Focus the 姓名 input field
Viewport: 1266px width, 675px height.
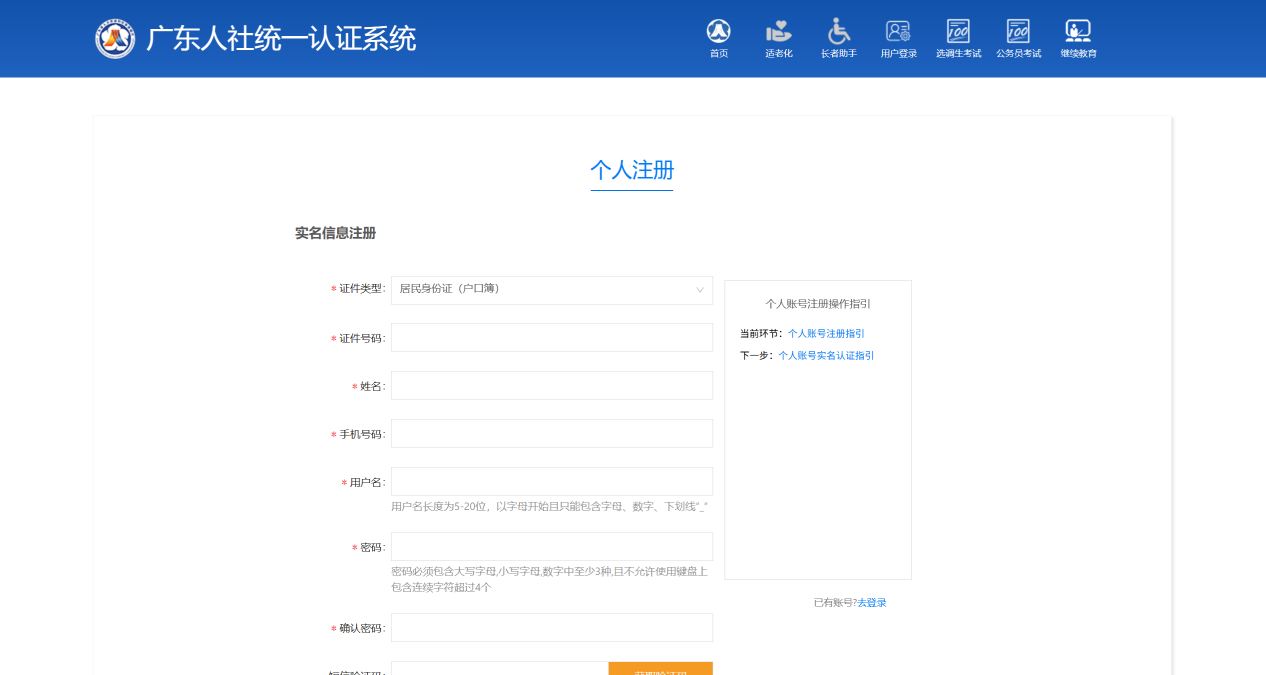tap(552, 386)
